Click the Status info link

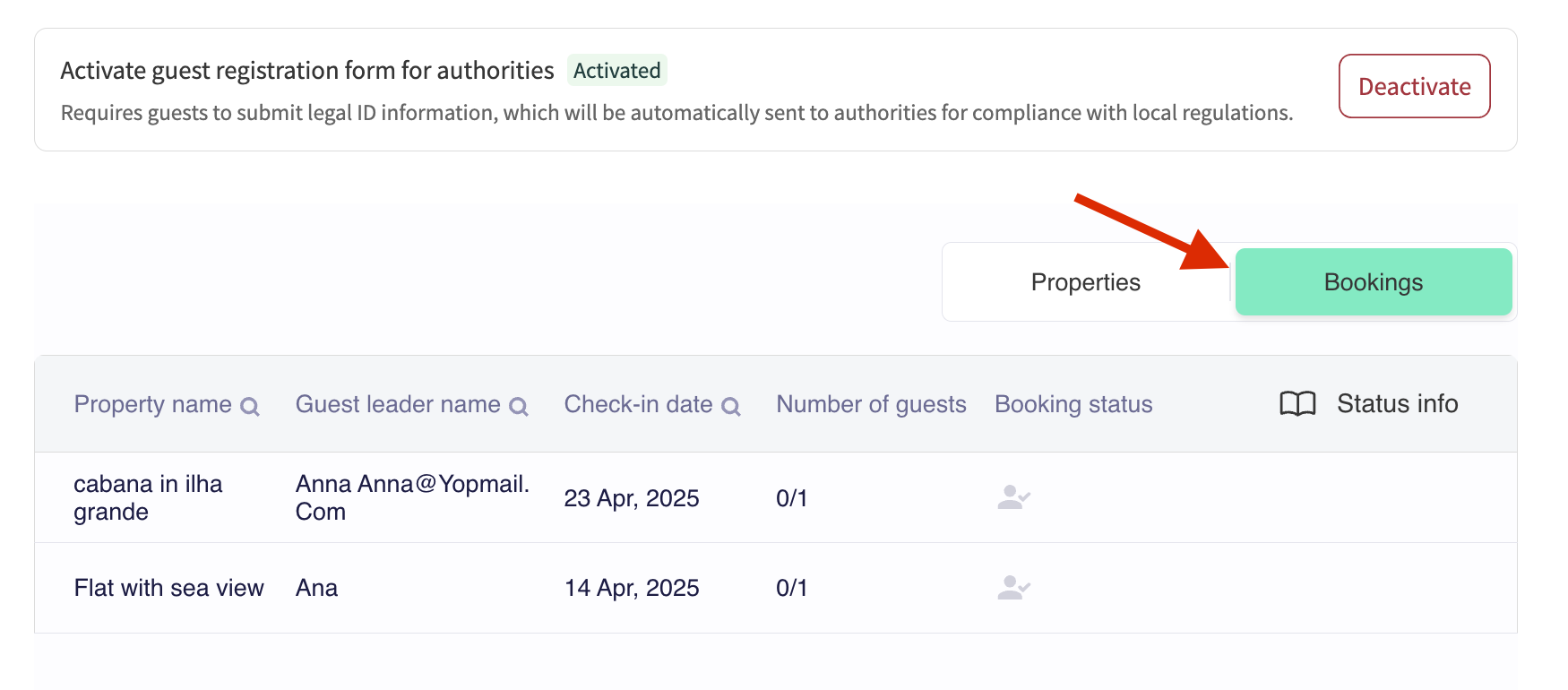click(x=1397, y=404)
